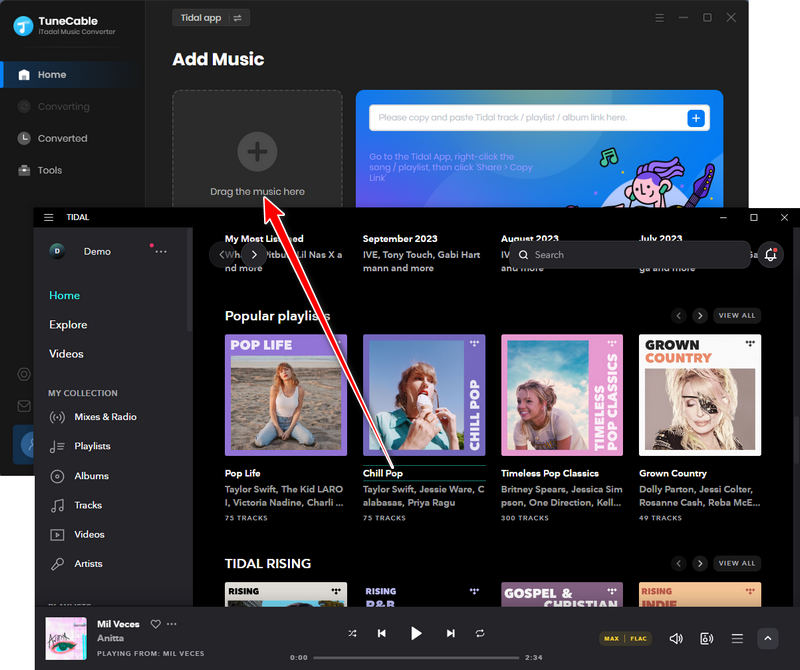800x670 pixels.
Task: Click the Demo user avatar in TIDAL
Action: click(57, 251)
